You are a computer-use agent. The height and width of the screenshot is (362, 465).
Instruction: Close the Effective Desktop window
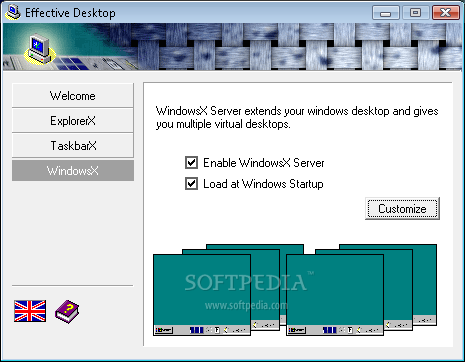click(445, 13)
